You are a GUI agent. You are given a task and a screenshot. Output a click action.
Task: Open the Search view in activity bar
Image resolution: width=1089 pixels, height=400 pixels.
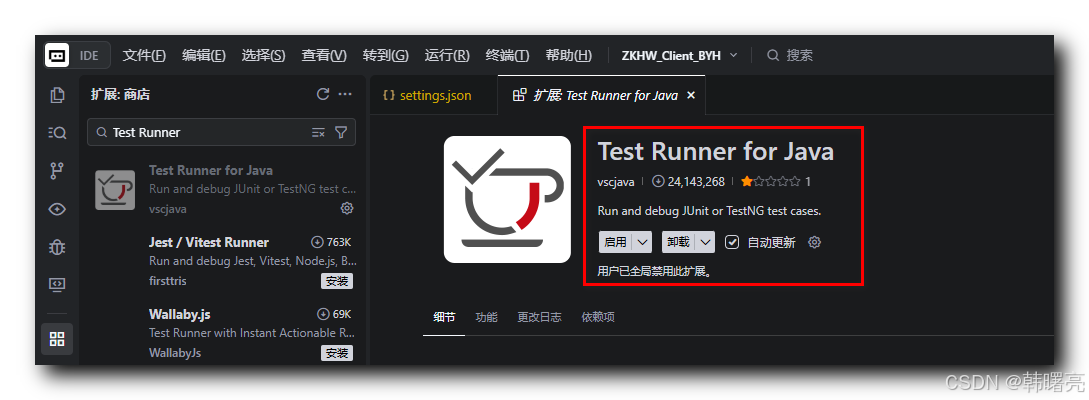pos(58,133)
